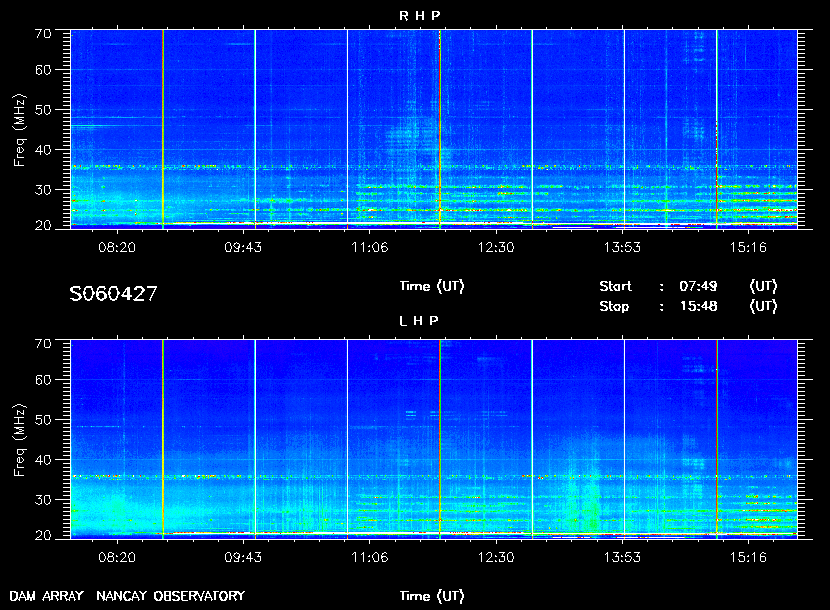The width and height of the screenshot is (830, 610).
Task: Click the L H P plot title
Action: coord(419,321)
